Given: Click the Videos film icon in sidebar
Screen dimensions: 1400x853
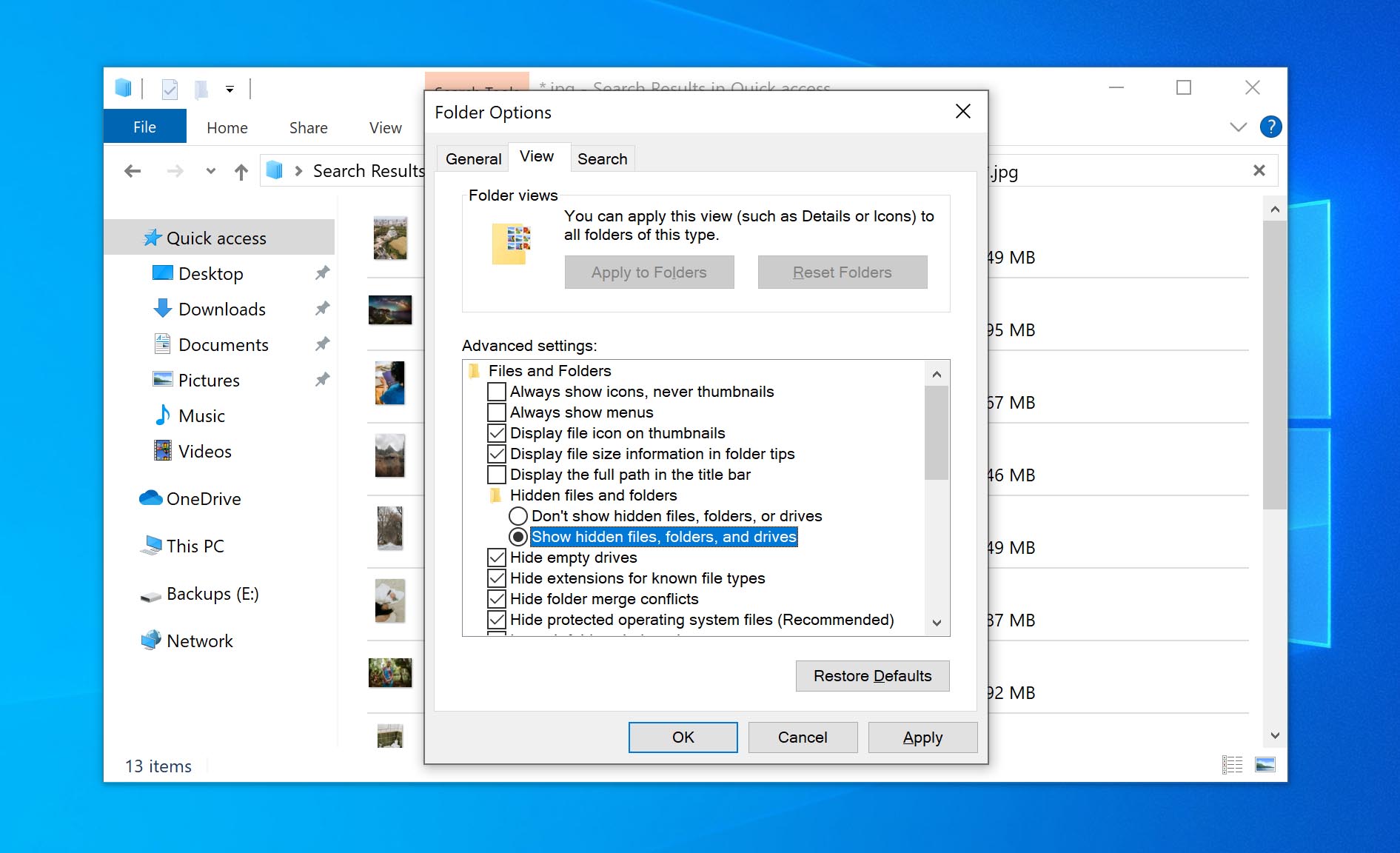Looking at the screenshot, I should click(x=162, y=450).
